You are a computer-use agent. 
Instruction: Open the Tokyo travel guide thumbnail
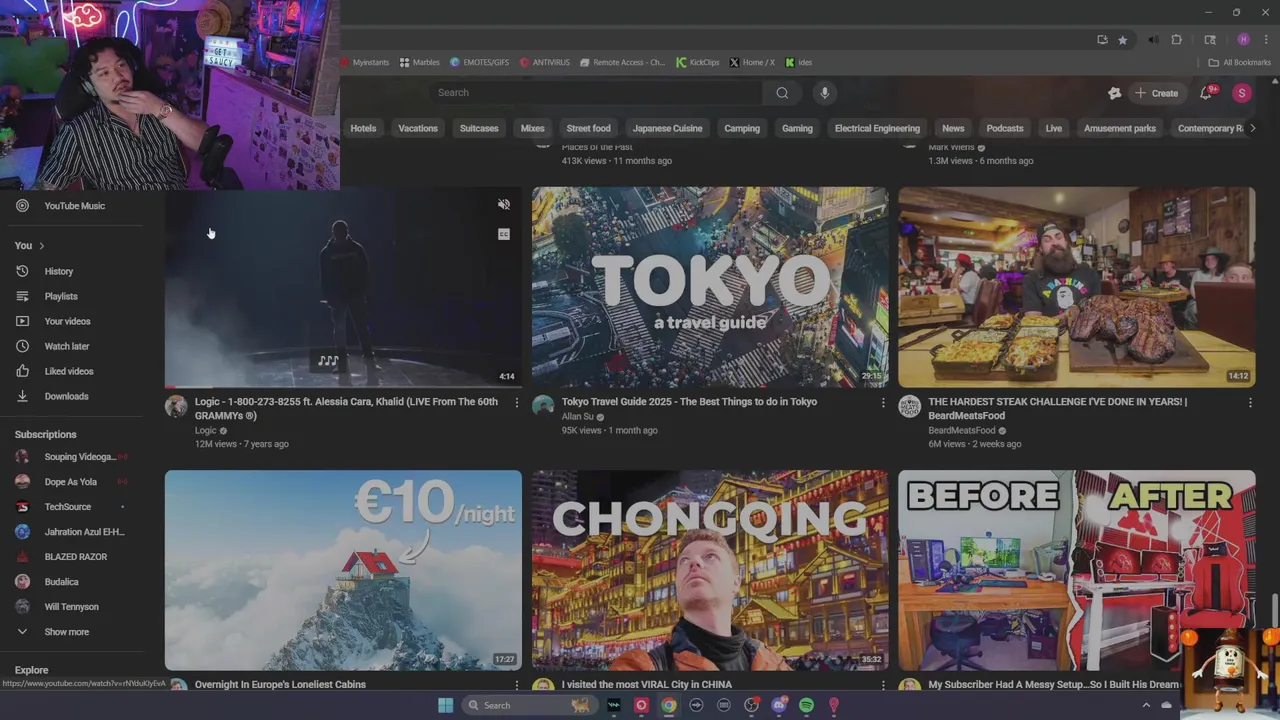[x=710, y=287]
